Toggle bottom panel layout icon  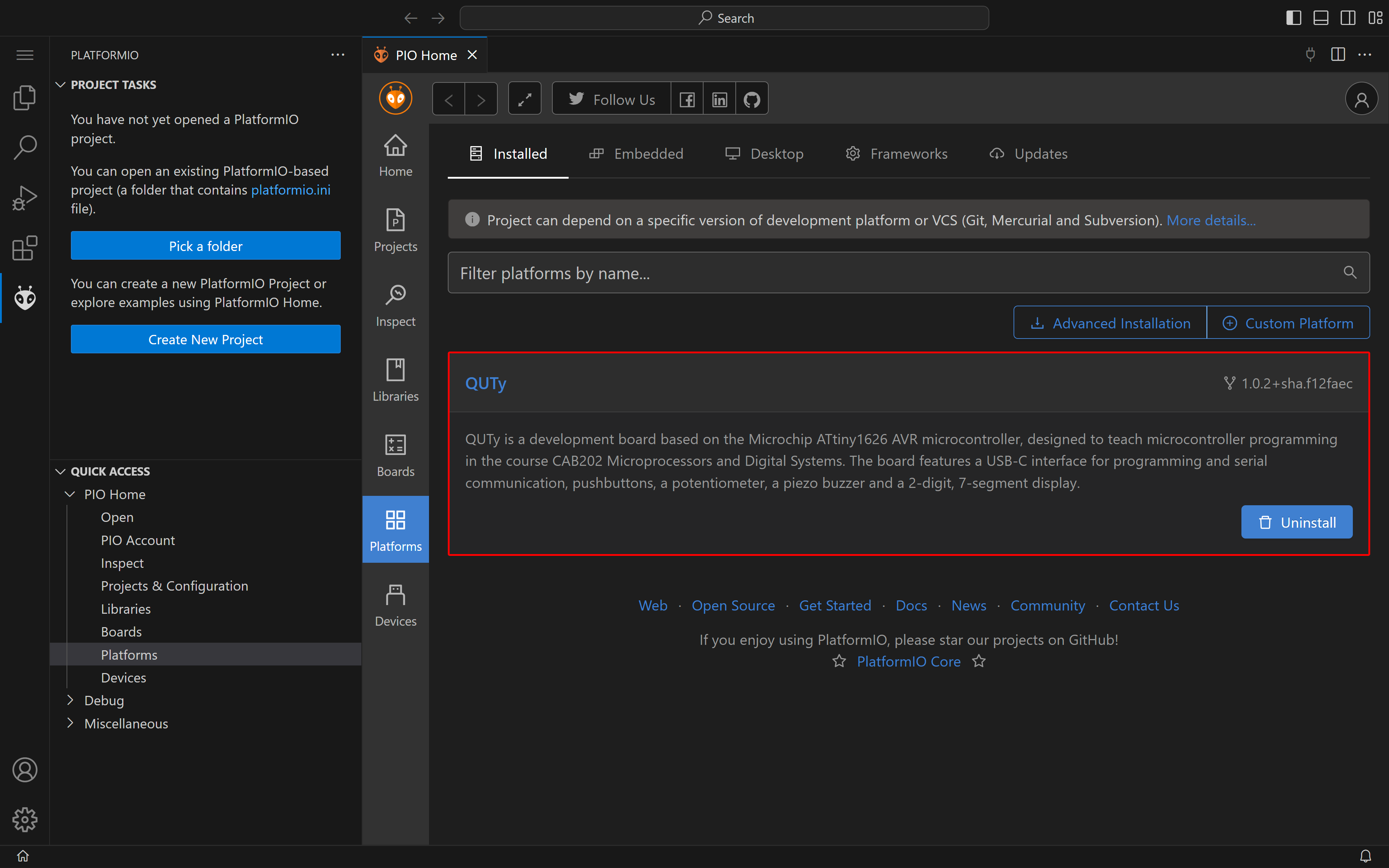pos(1321,18)
